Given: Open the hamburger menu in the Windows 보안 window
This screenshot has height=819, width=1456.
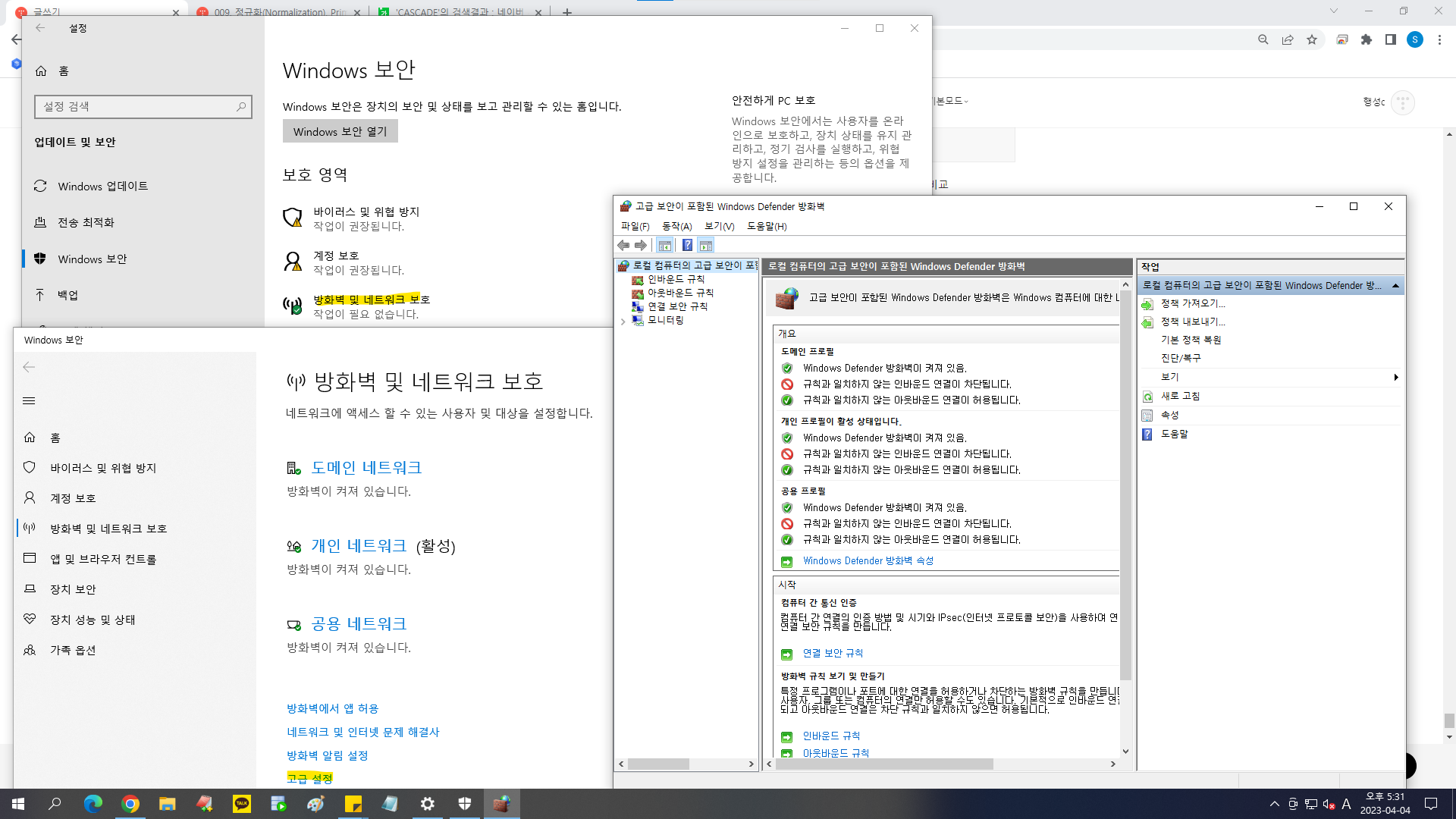Looking at the screenshot, I should click(x=29, y=400).
